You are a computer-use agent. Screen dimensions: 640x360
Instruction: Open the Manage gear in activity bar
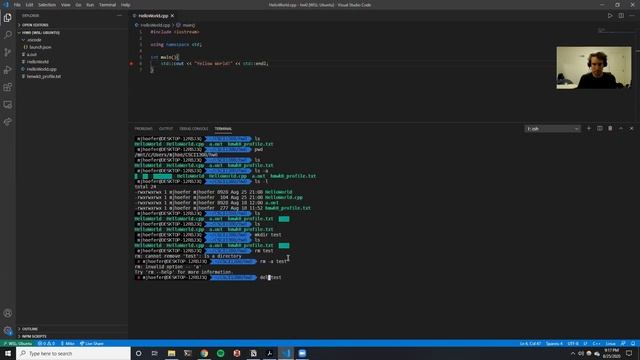click(8, 330)
